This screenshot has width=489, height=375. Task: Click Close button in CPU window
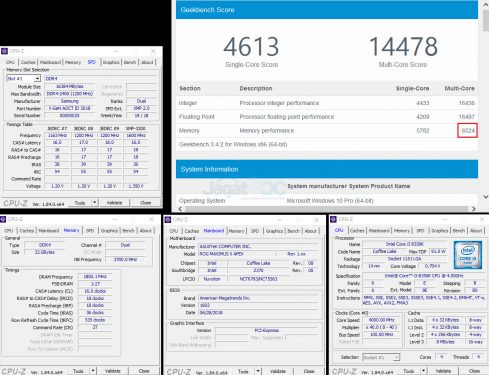pyautogui.click(x=474, y=371)
